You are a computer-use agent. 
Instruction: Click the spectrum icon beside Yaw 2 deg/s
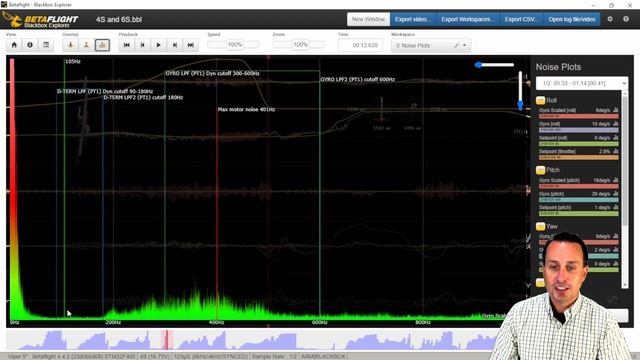(616, 250)
